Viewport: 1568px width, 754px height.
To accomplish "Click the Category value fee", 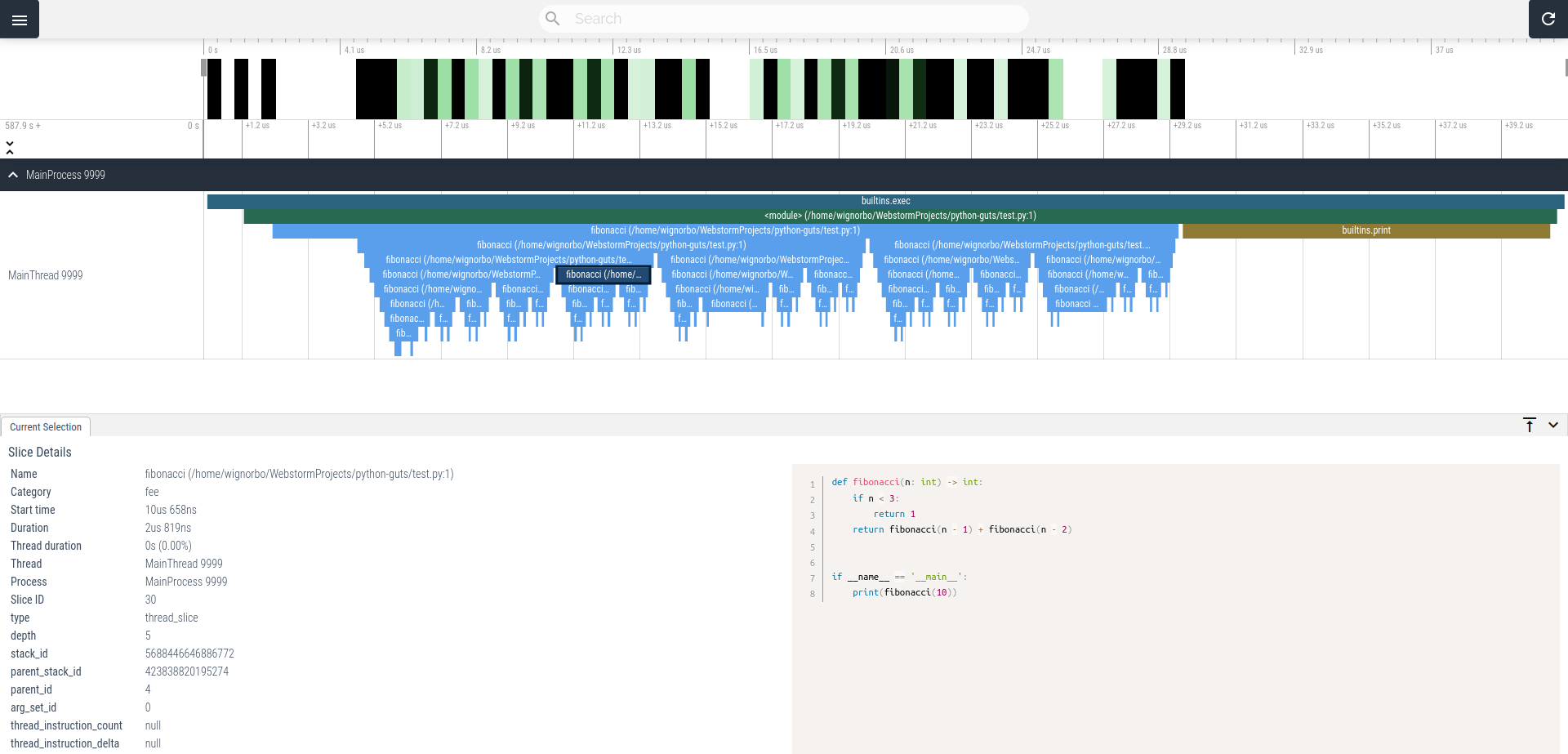I will [x=152, y=492].
